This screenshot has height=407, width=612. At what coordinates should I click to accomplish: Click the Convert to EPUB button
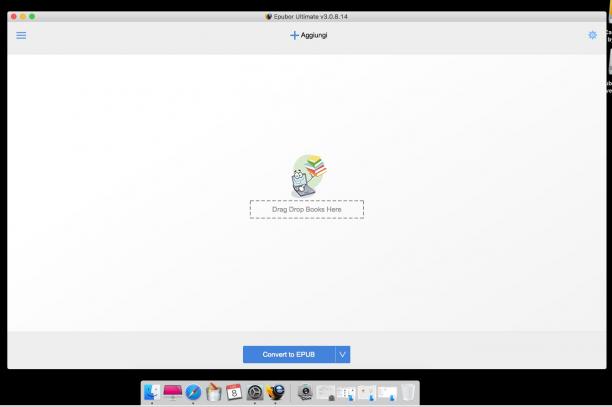point(289,354)
